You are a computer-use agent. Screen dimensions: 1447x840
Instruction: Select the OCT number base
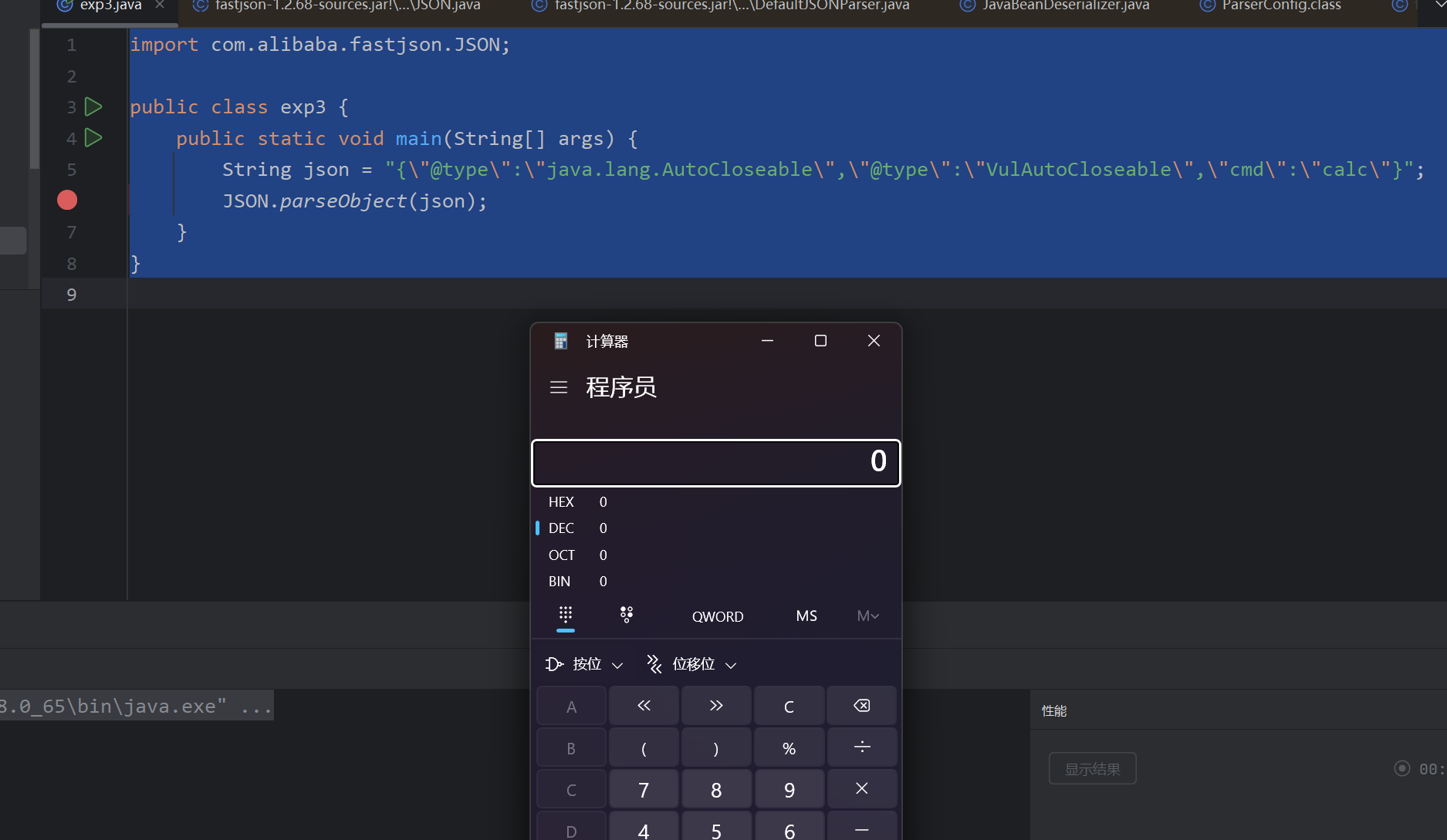click(x=561, y=555)
